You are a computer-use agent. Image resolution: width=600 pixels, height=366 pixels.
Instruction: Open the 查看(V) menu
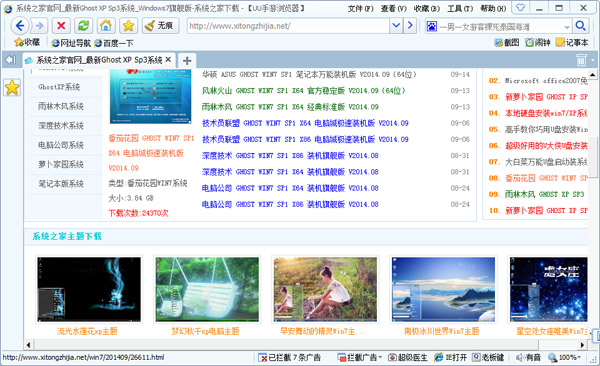pyautogui.click(x=393, y=8)
